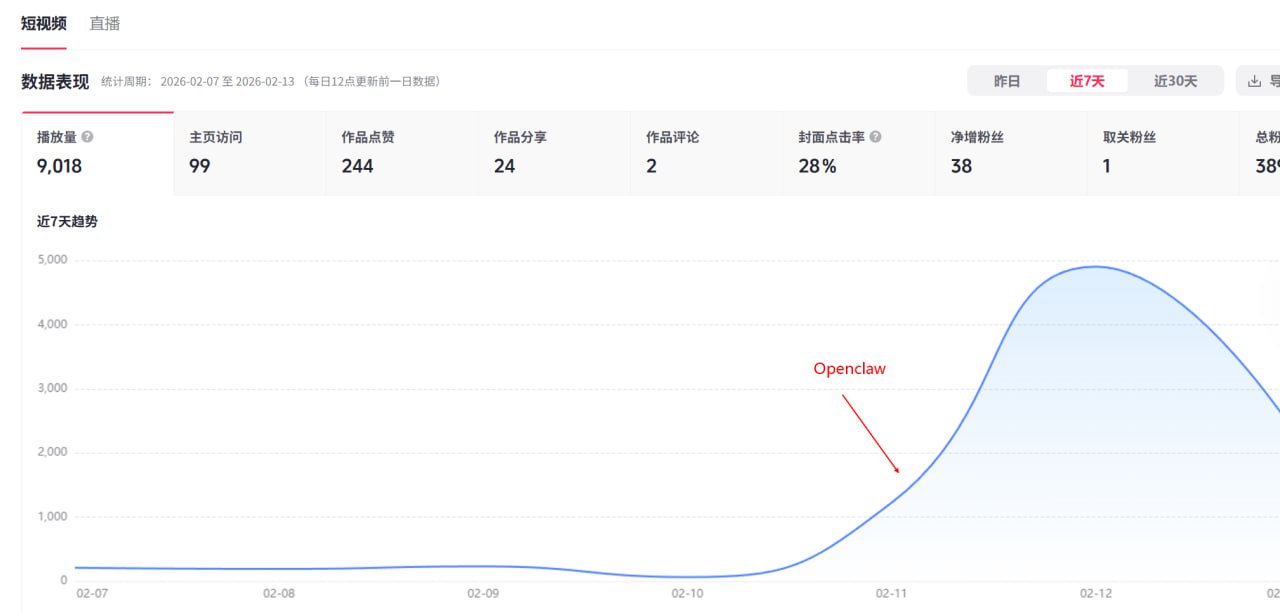Viewport: 1280px width, 613px height.
Task: Select the 昨日 time range
Action: pos(1007,82)
